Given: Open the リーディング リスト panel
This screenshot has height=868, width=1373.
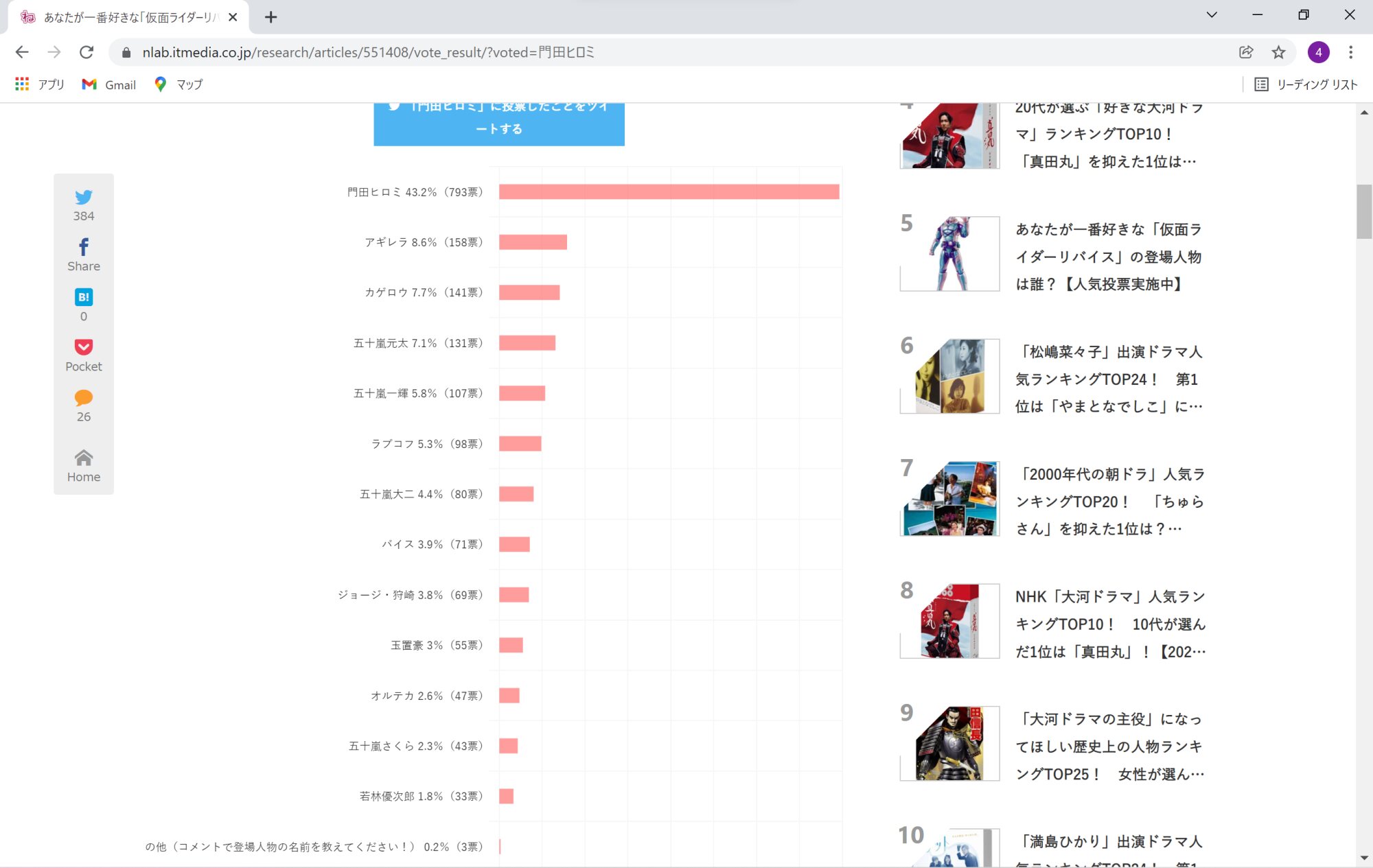Looking at the screenshot, I should (x=1306, y=84).
